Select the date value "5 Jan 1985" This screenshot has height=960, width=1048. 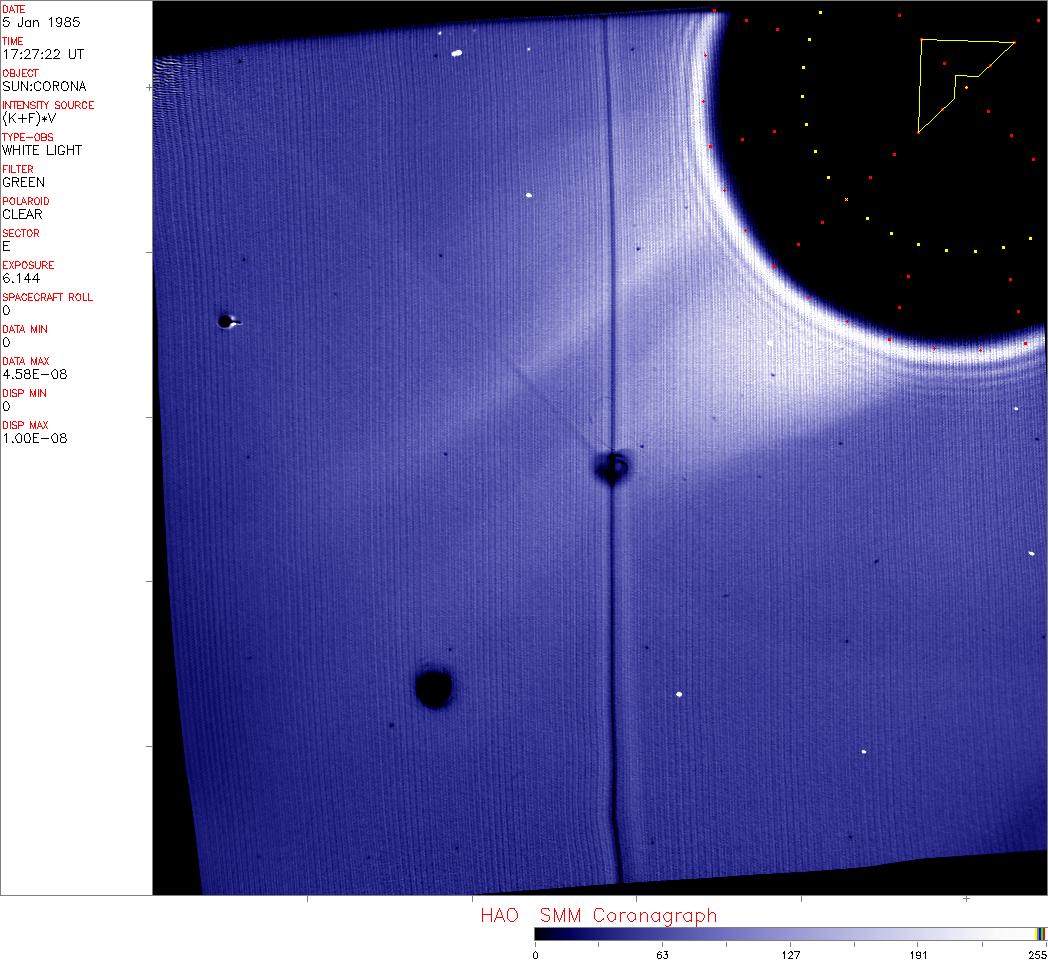(x=42, y=22)
